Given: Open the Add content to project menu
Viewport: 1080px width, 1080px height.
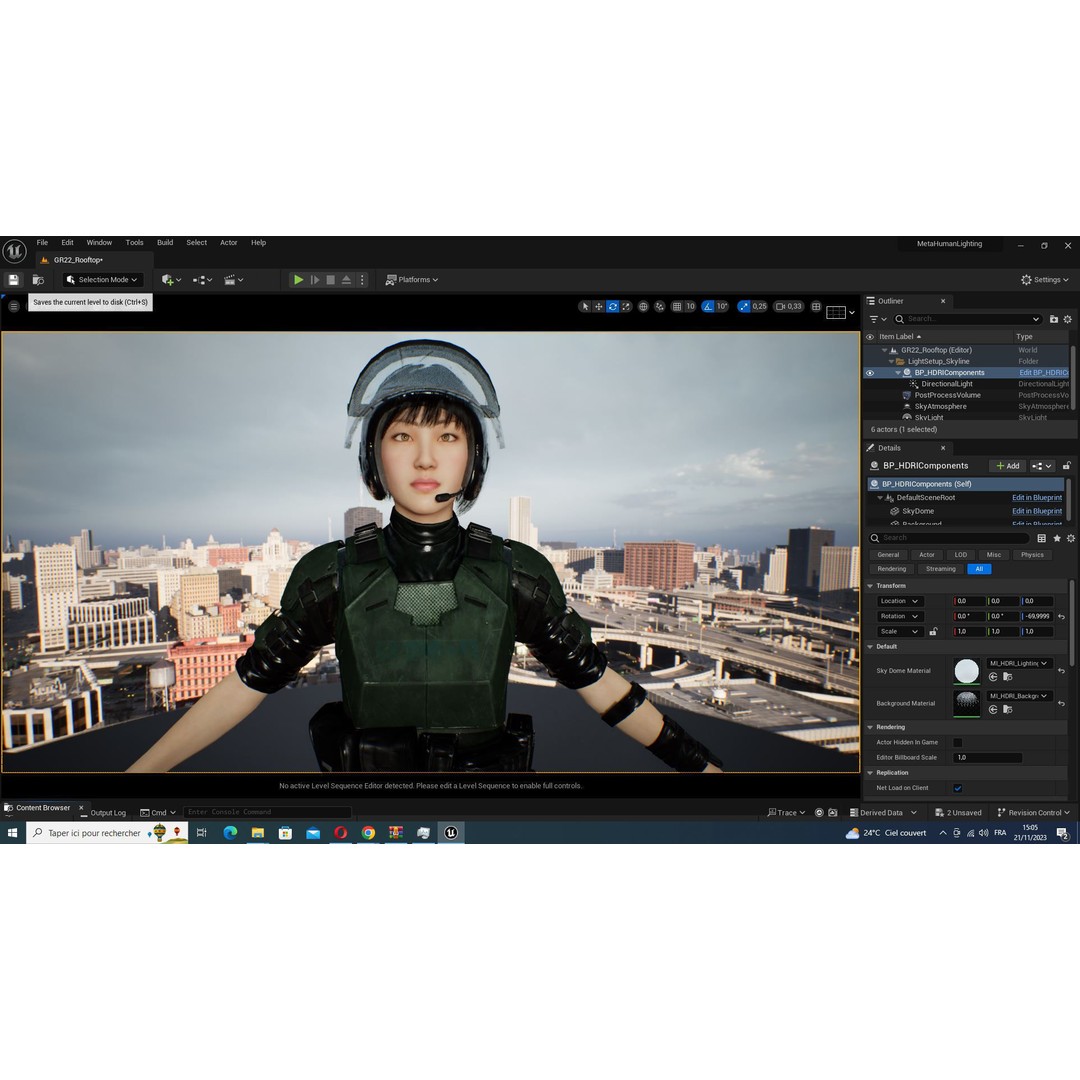Looking at the screenshot, I should (171, 280).
